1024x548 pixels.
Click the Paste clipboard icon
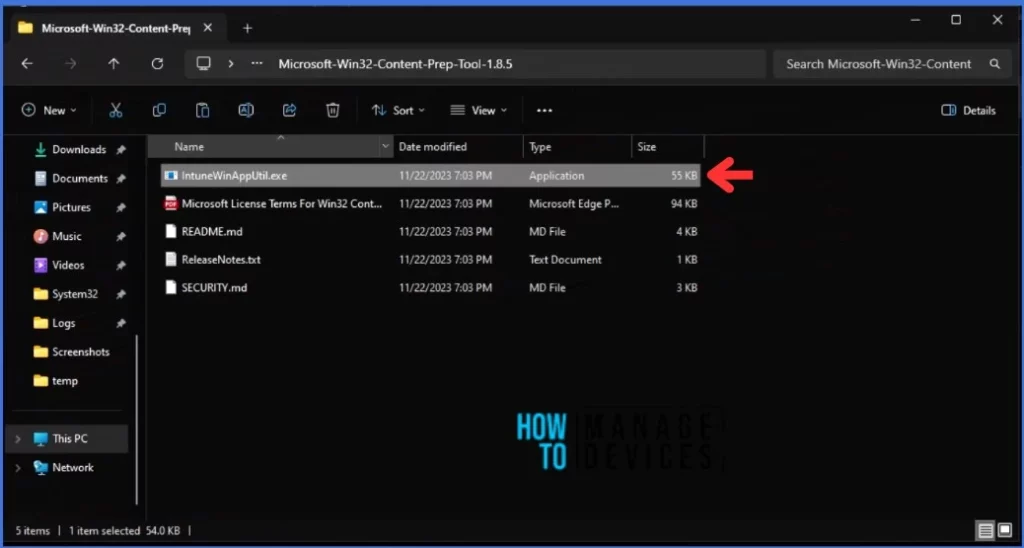(x=202, y=110)
